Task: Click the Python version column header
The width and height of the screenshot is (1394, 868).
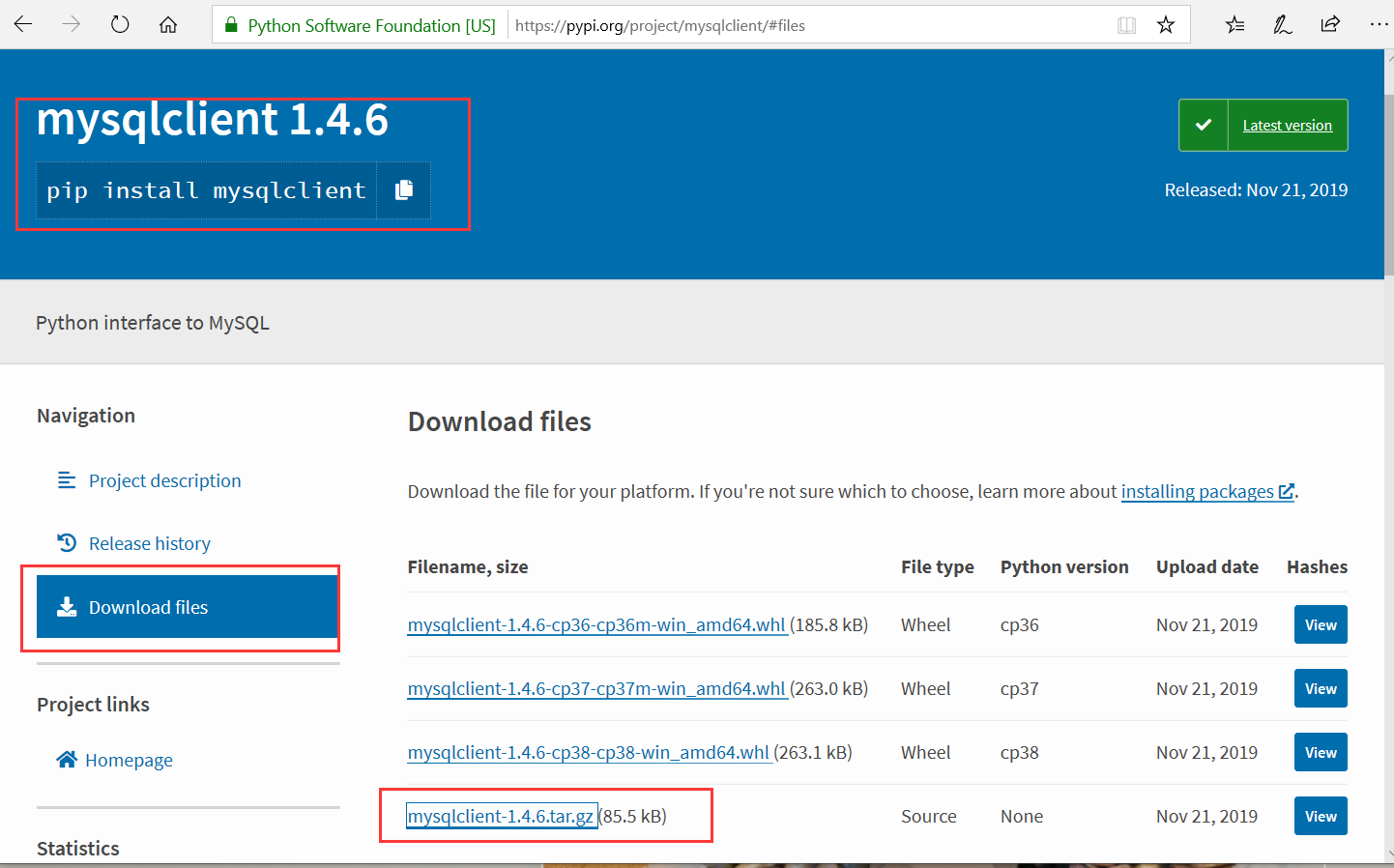Action: pos(1064,566)
